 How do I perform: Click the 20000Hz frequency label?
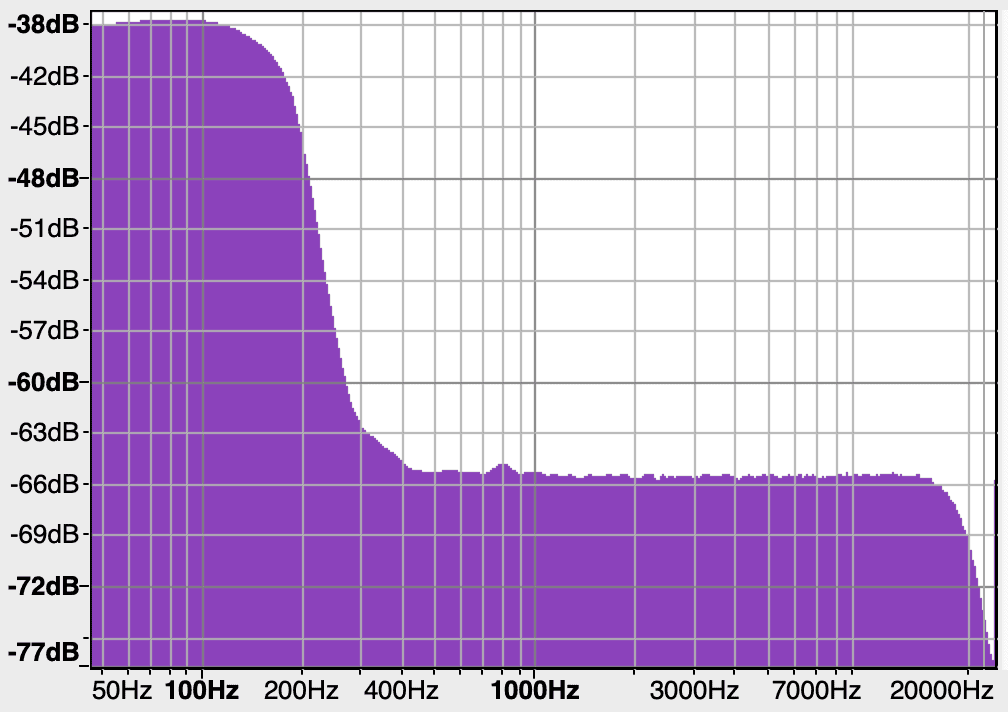(942, 691)
